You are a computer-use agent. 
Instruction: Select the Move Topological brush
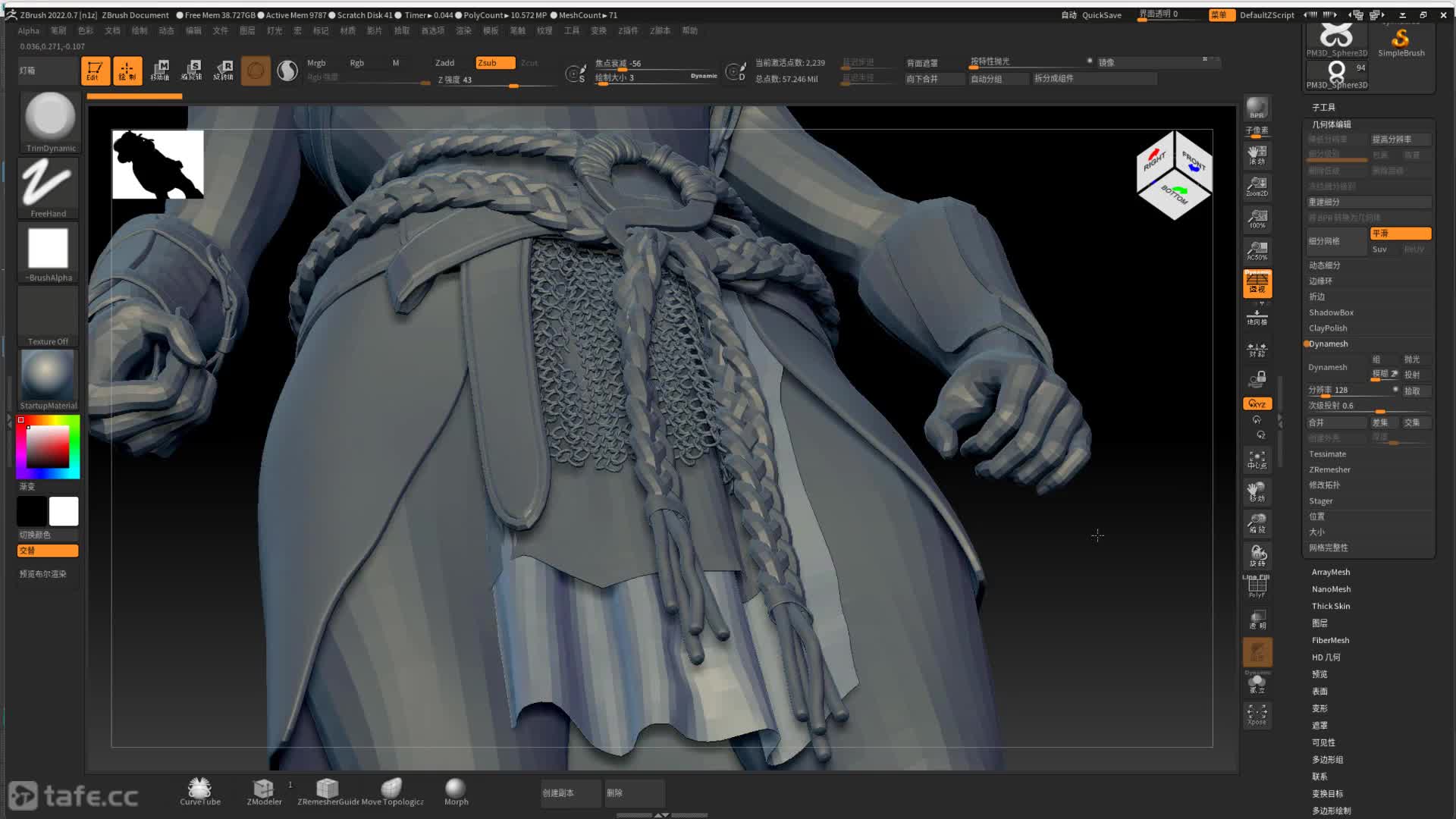(x=392, y=792)
